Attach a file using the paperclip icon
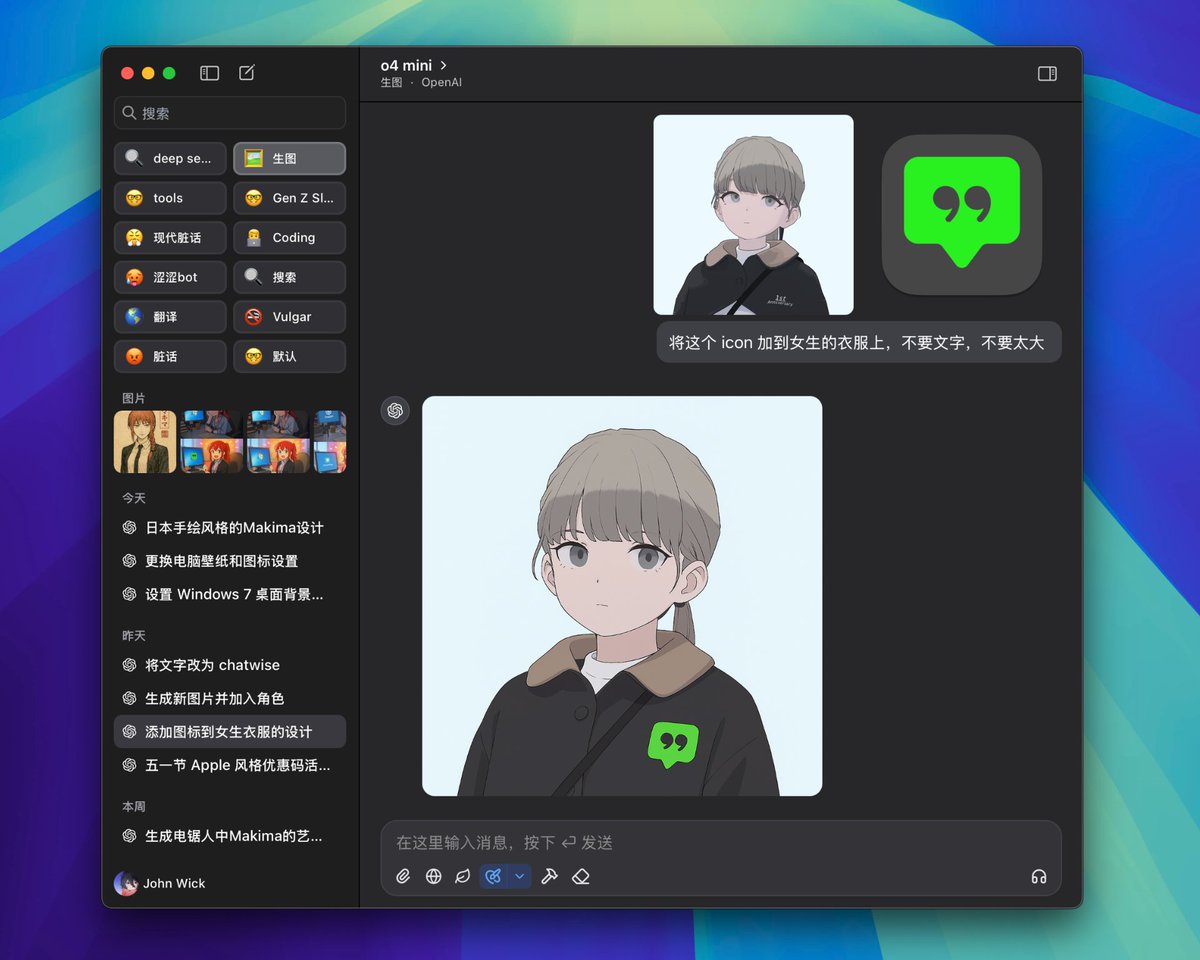 coord(403,876)
